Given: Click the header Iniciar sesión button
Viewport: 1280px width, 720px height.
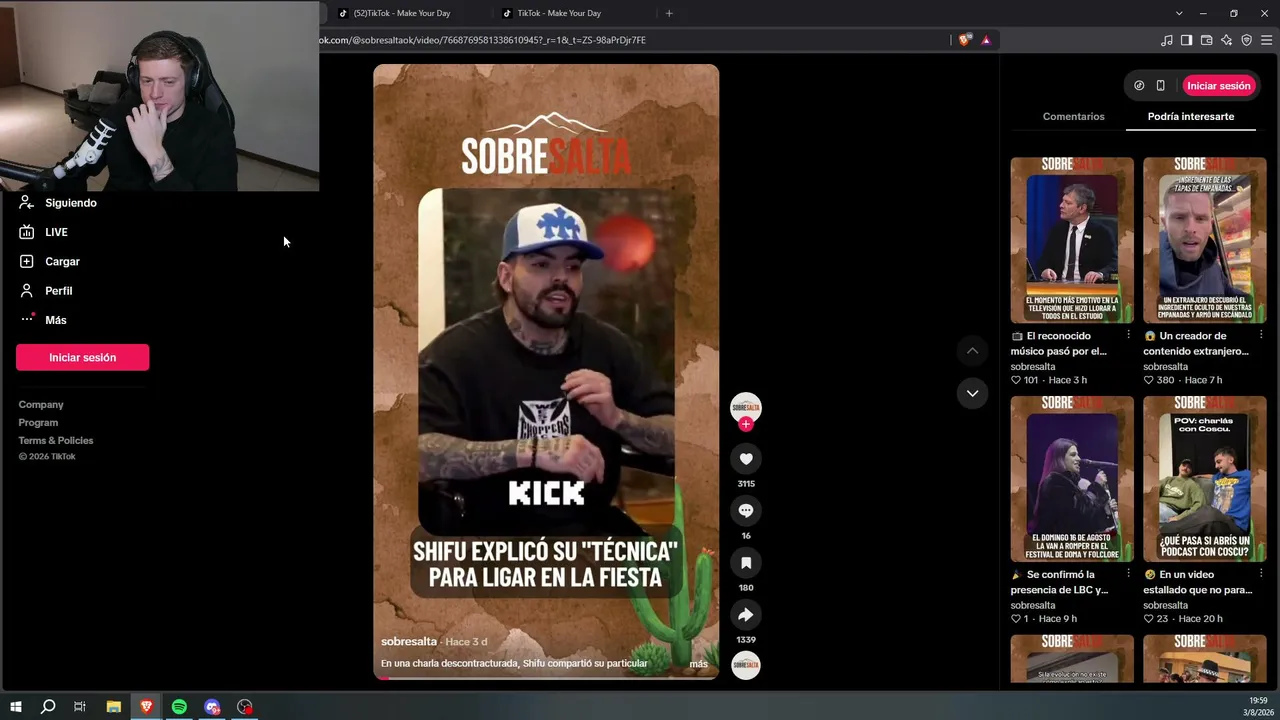Looking at the screenshot, I should pos(1219,86).
